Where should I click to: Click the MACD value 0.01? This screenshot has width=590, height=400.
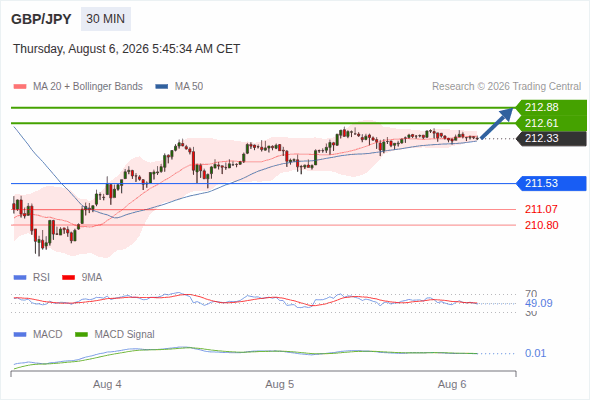535,353
